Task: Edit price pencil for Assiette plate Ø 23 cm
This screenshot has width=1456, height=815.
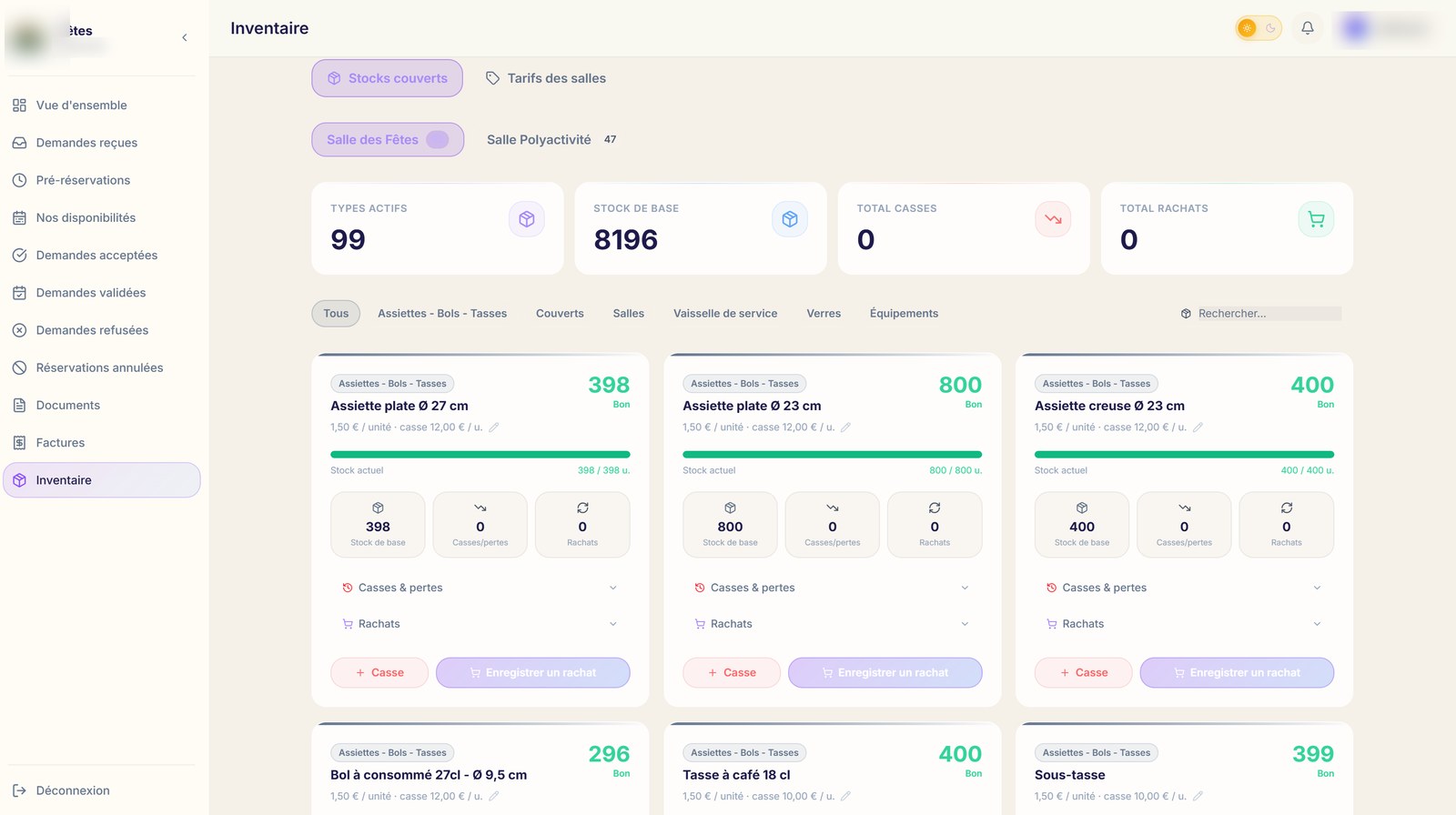Action: tap(845, 428)
